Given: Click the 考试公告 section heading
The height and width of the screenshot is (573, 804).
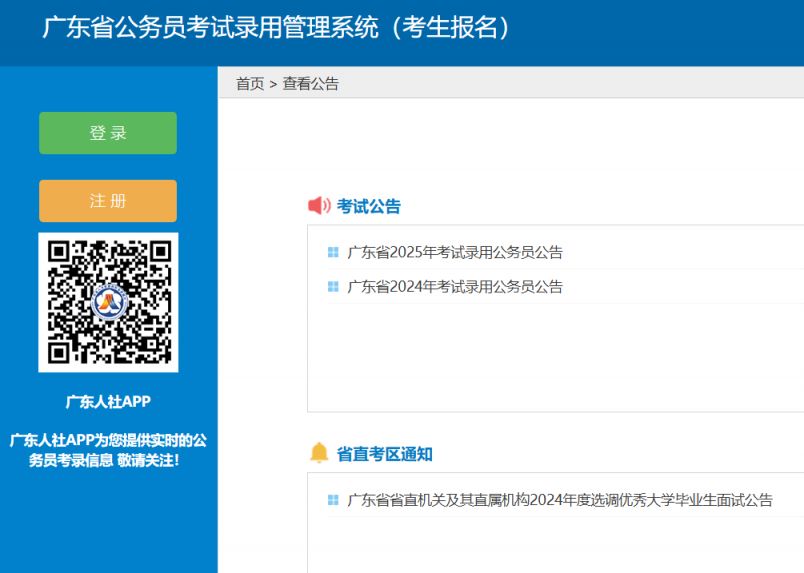Looking at the screenshot, I should click(x=369, y=206).
